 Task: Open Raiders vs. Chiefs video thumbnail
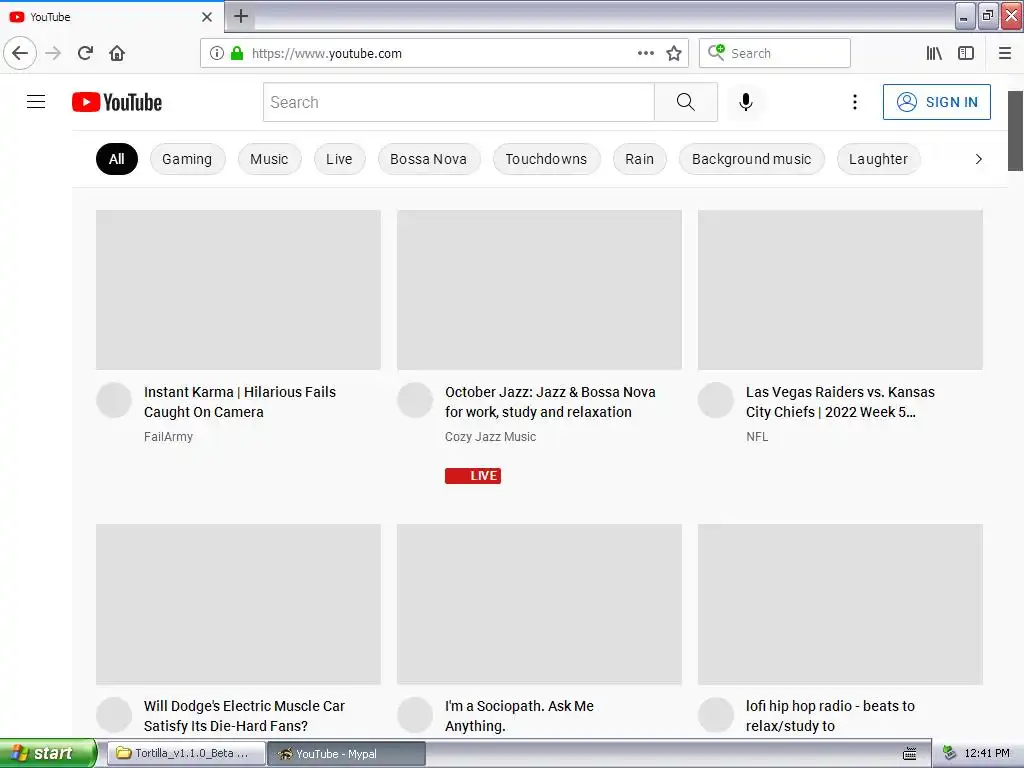(840, 290)
